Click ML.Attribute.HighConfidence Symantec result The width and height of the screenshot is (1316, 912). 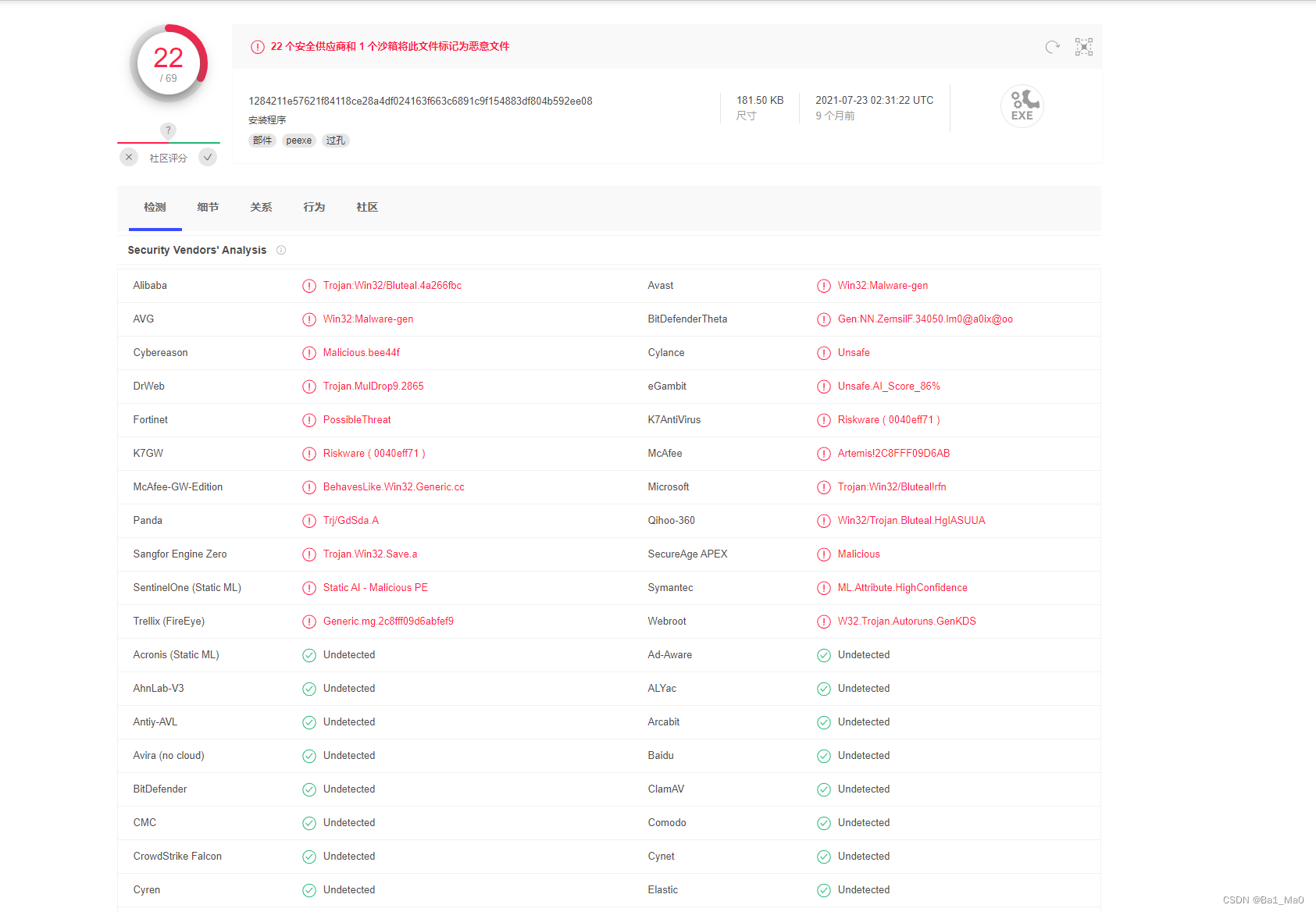[903, 588]
